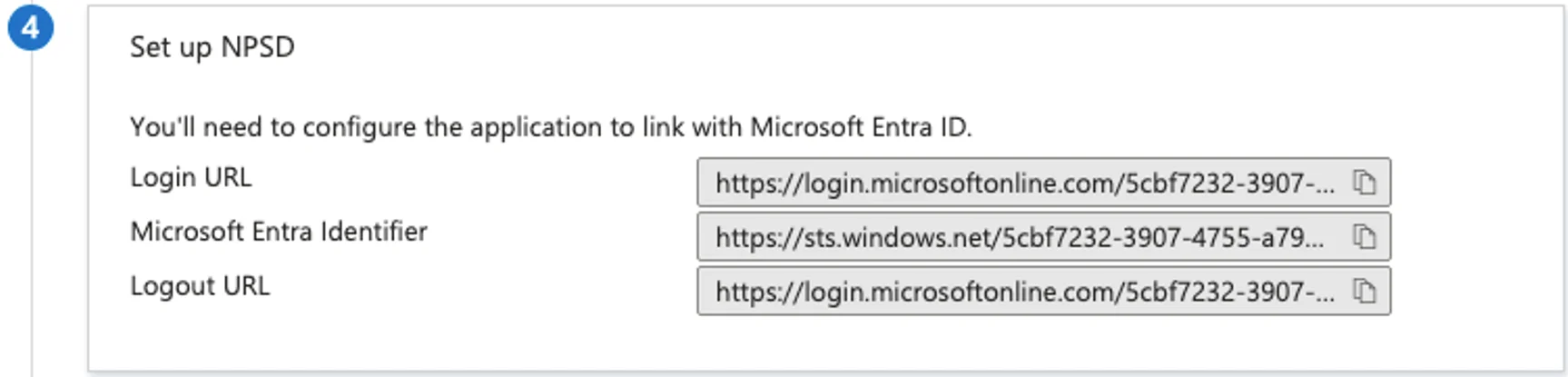Copy the Logout URL to clipboard
1568x377 pixels.
click(1364, 292)
